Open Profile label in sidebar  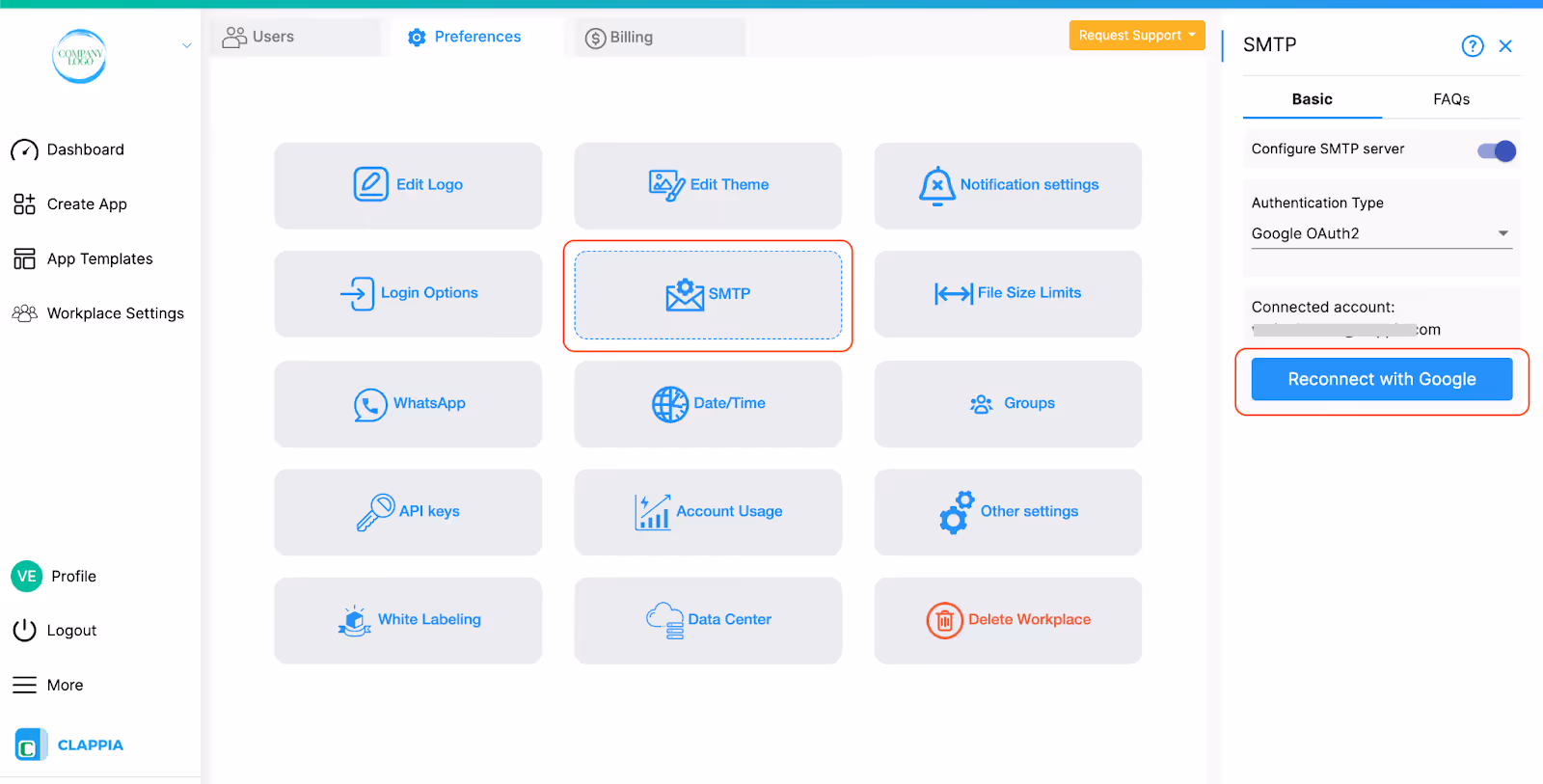74,576
